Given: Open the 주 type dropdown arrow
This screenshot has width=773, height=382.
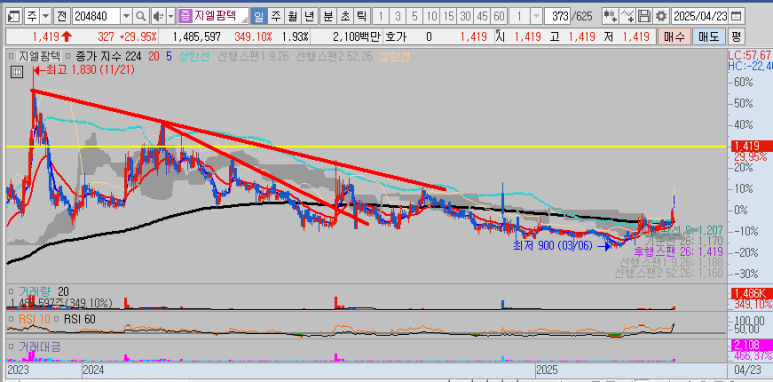Looking at the screenshot, I should [45, 16].
